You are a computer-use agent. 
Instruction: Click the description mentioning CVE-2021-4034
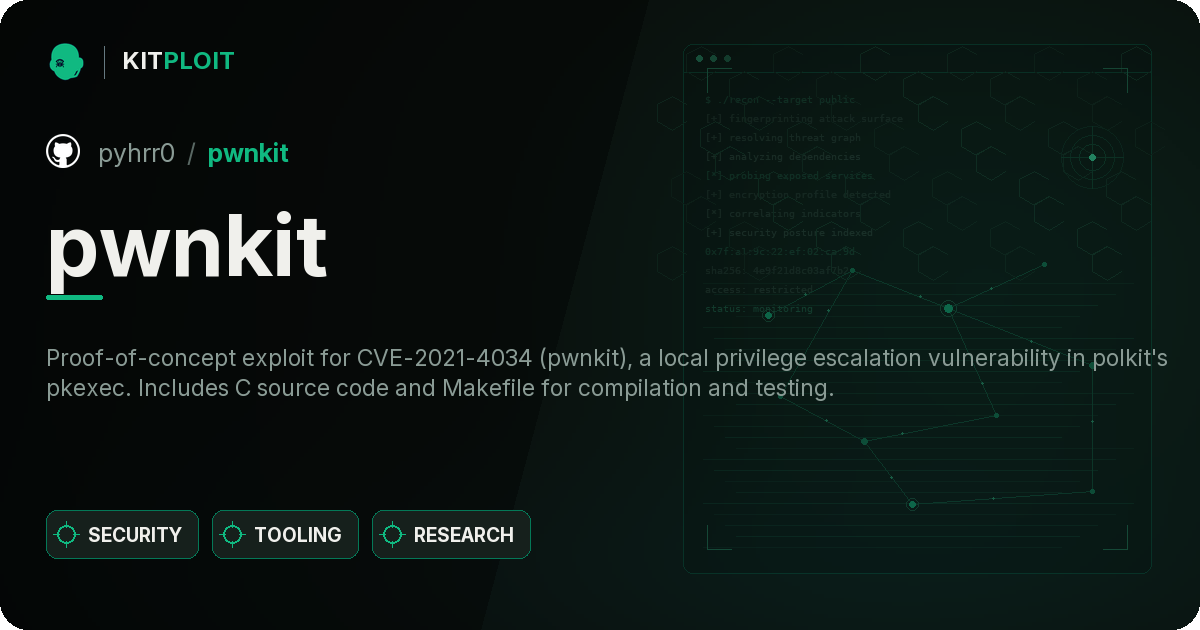tap(607, 373)
